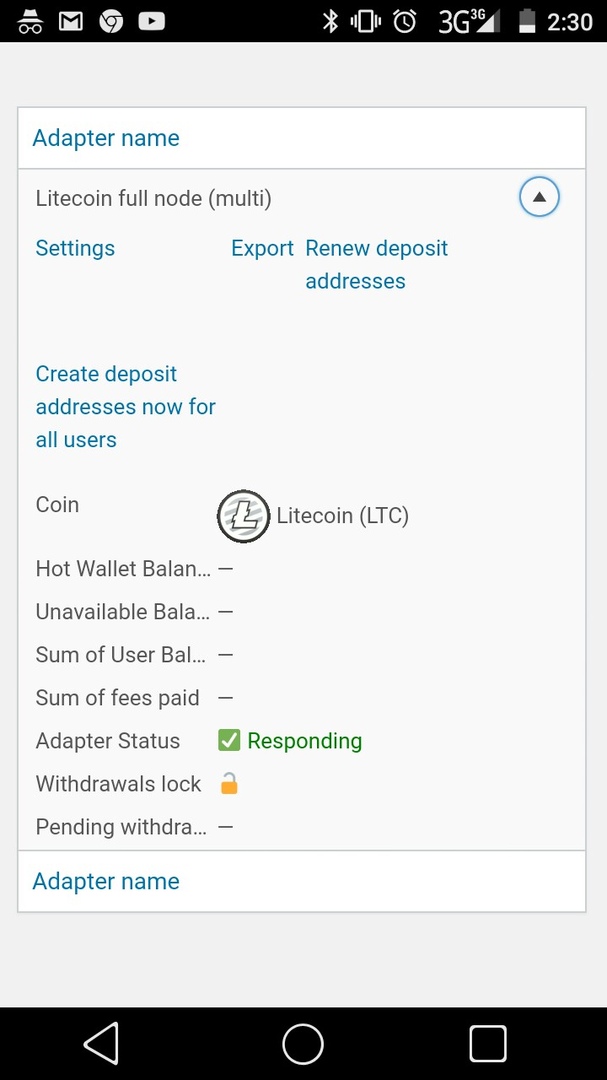Sort by bottom Adapter name footer
Viewport: 607px width, 1080px height.
106,881
